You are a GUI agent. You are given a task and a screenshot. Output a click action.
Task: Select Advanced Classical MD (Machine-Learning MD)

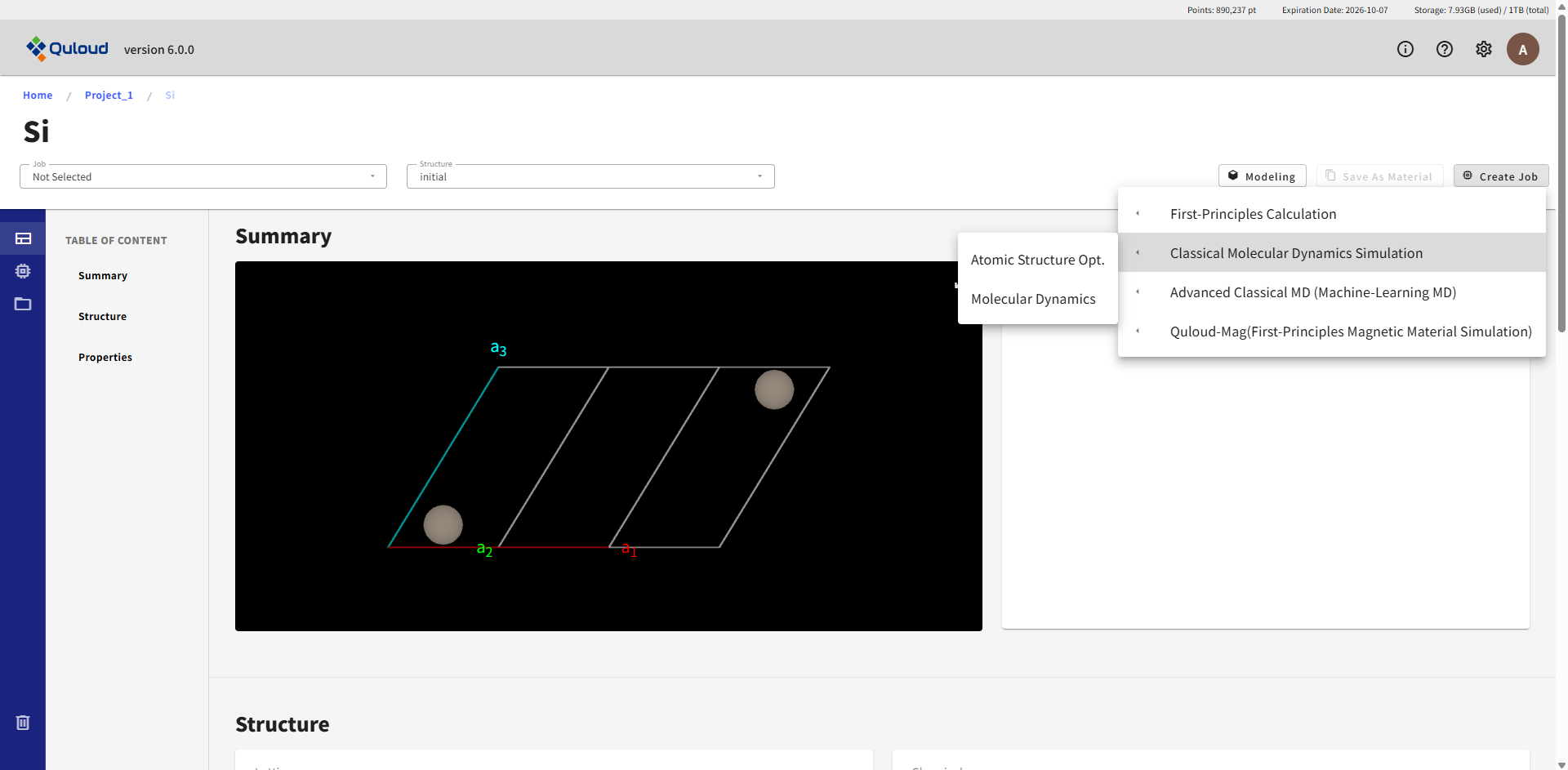(1312, 292)
